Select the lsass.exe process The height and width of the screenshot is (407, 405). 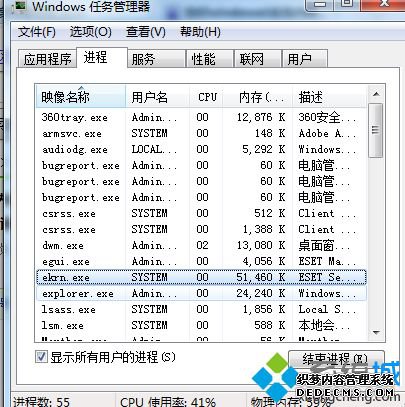point(201,309)
